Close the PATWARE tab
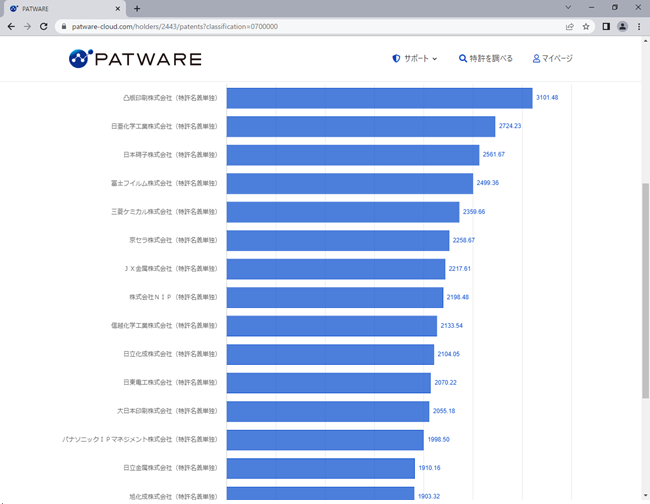 pyautogui.click(x=117, y=8)
